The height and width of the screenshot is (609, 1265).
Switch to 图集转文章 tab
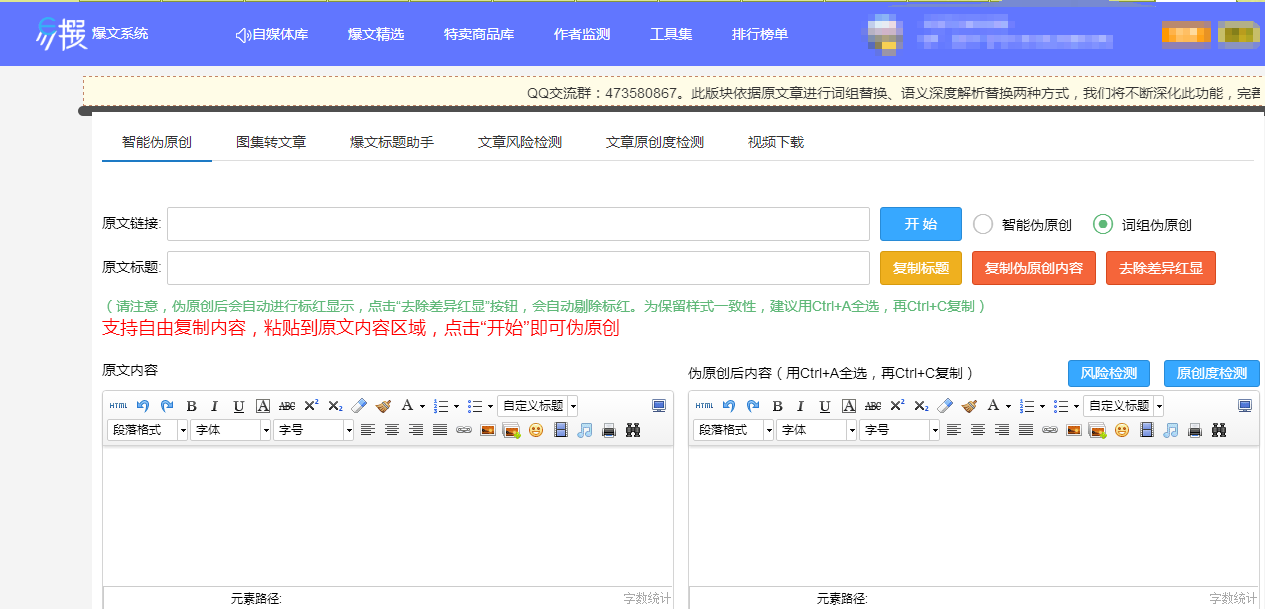click(271, 143)
